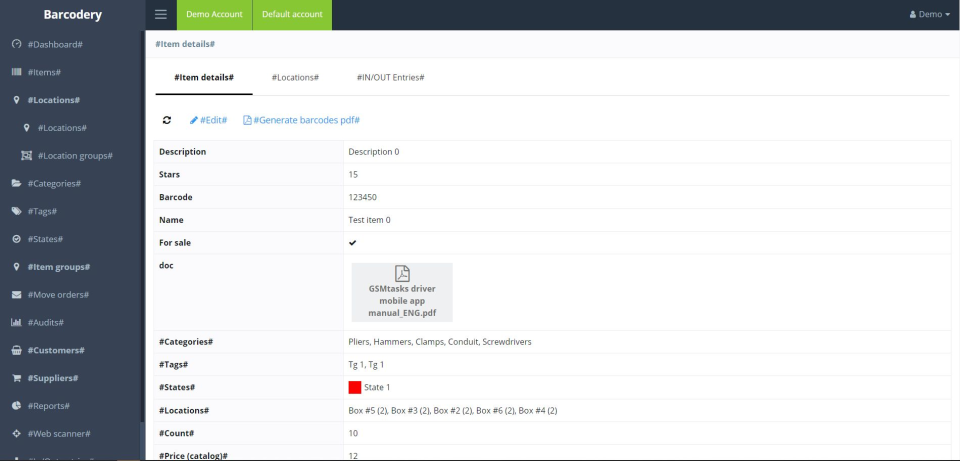Image resolution: width=960 pixels, height=461 pixels.
Task: Click the Barcodery logo title
Action: tap(72, 15)
